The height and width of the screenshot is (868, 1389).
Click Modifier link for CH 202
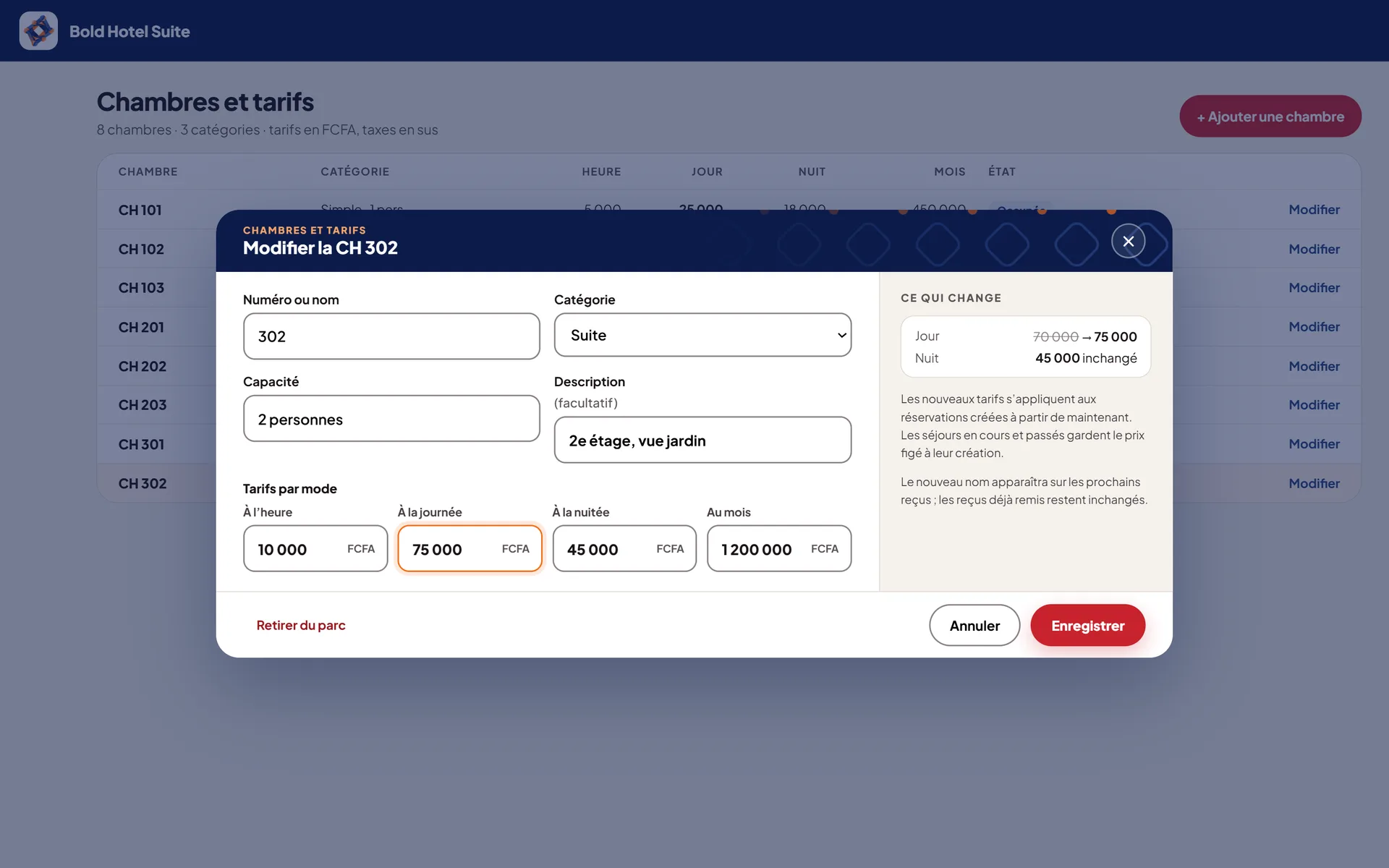coord(1314,366)
